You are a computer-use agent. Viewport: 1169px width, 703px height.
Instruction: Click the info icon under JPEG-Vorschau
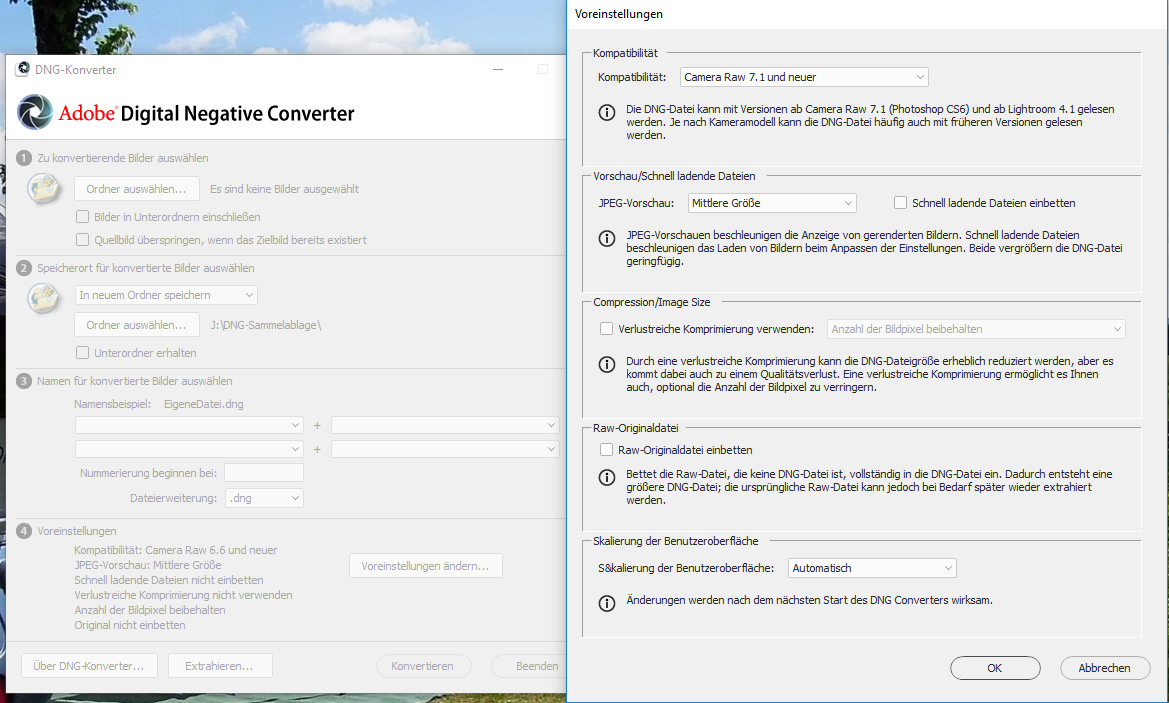coord(606,238)
